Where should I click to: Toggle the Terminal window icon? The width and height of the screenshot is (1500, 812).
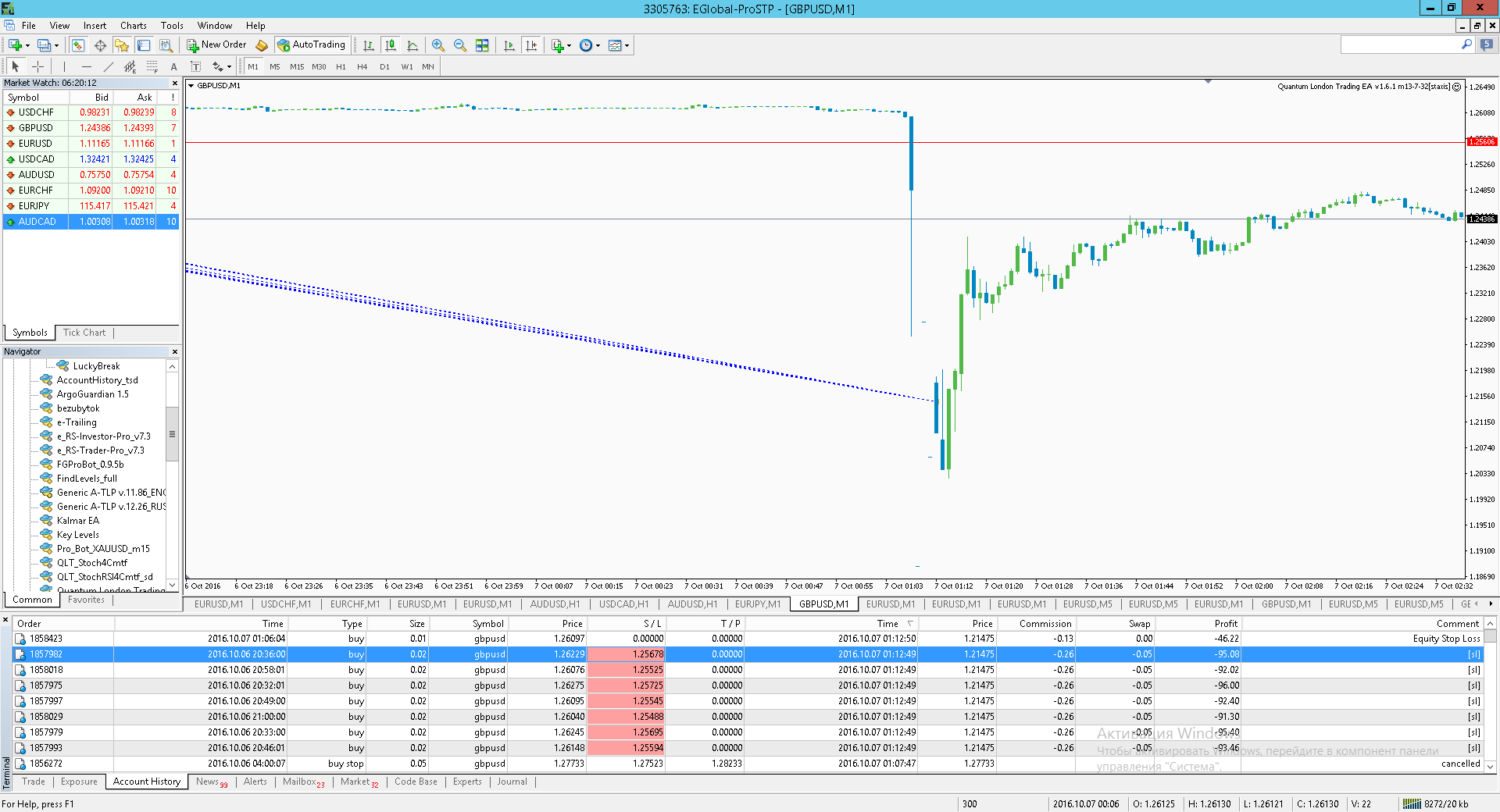click(x=144, y=45)
